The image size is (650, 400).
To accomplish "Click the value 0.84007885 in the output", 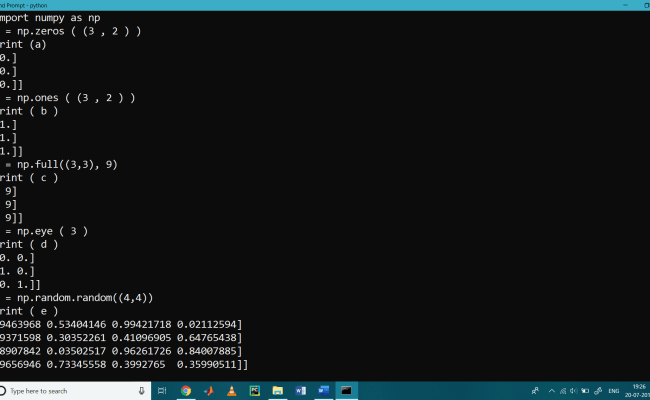I will (x=206, y=351).
